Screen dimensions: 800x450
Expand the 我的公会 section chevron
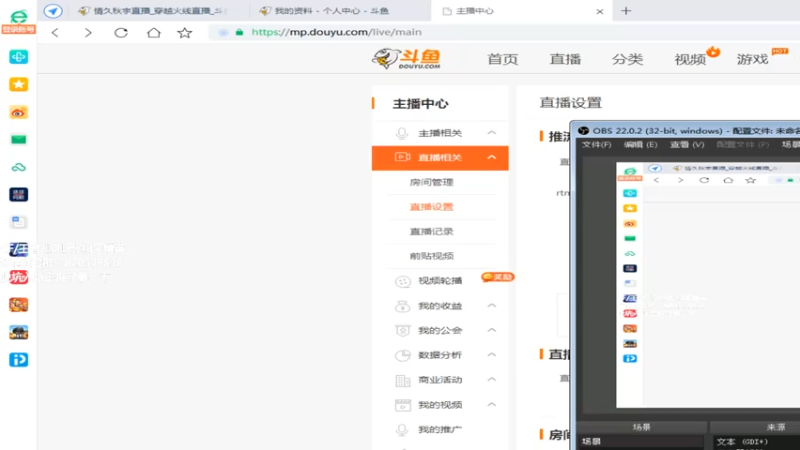[x=491, y=330]
